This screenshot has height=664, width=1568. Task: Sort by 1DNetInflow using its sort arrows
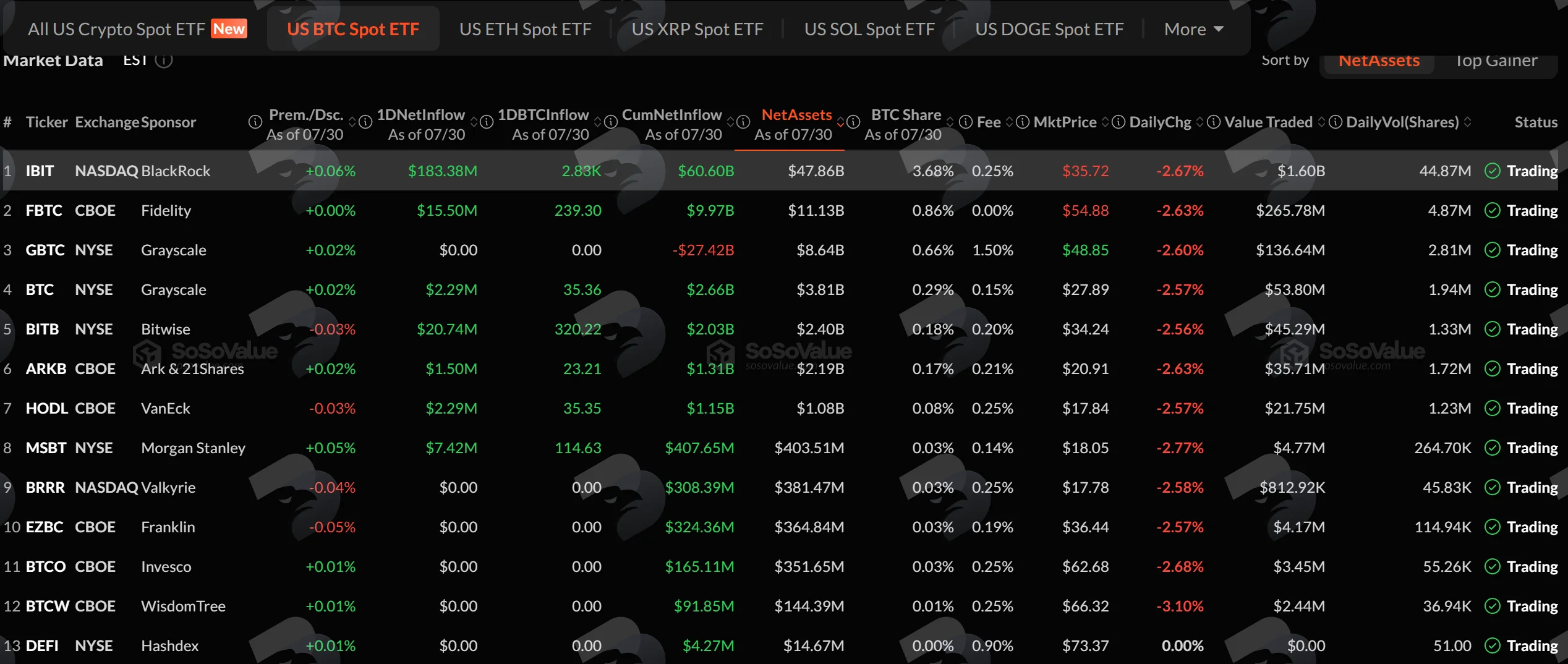point(474,122)
